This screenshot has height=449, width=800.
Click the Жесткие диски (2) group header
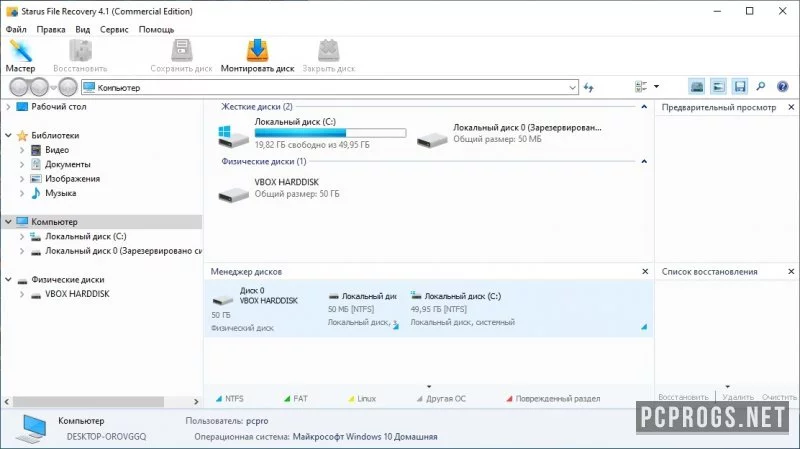(257, 107)
